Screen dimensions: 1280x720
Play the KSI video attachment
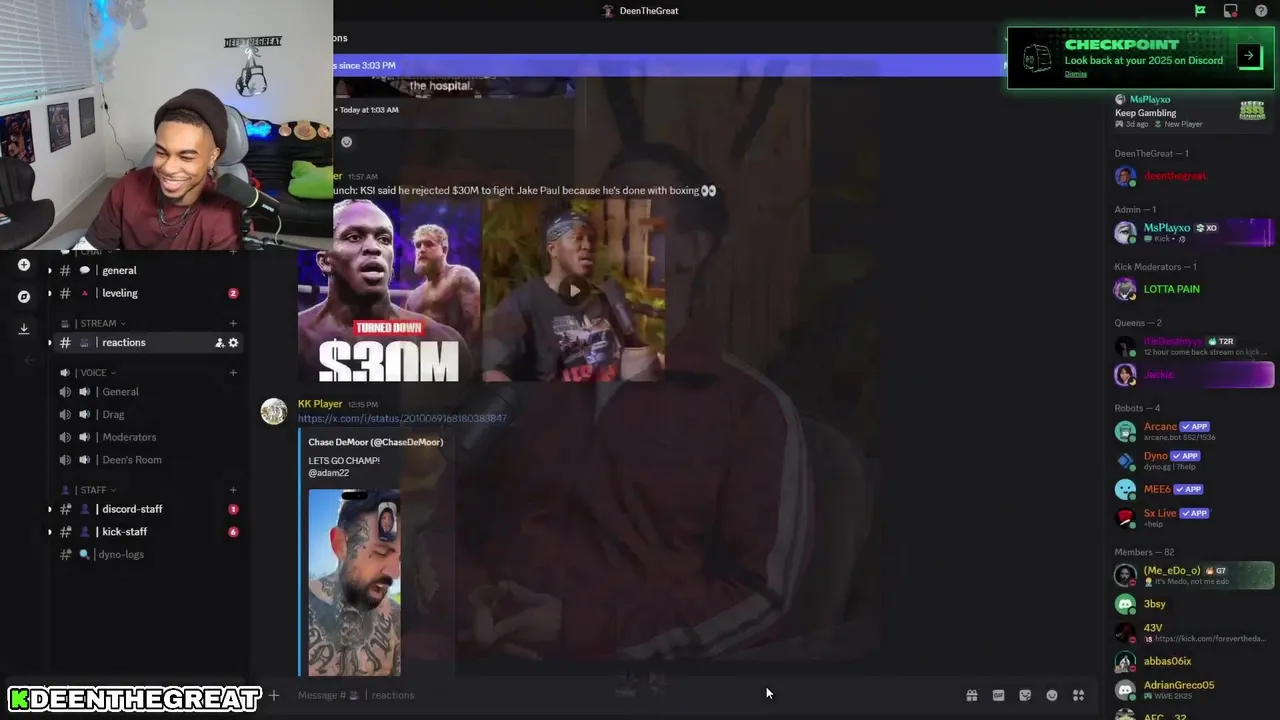coord(574,291)
